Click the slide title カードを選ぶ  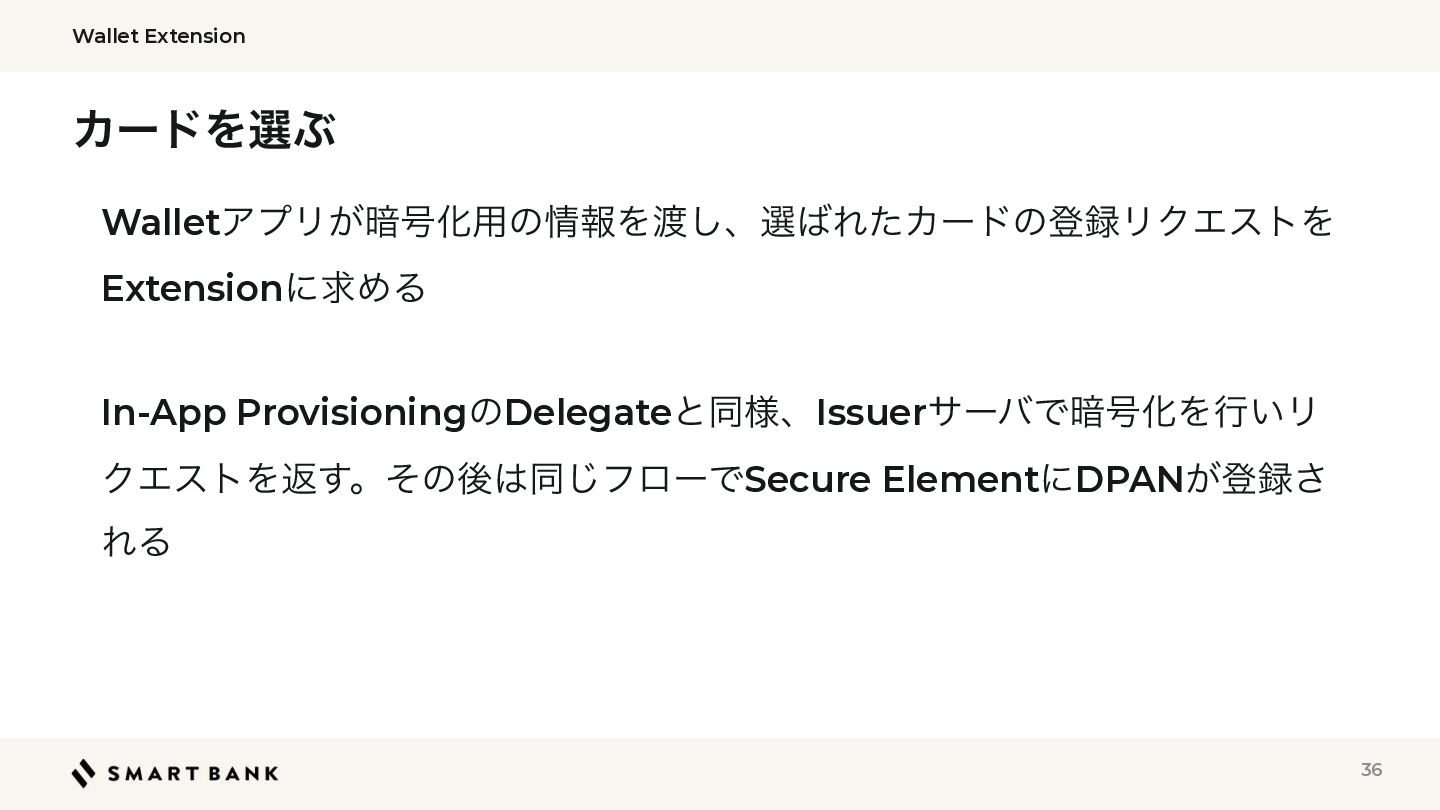pos(204,129)
